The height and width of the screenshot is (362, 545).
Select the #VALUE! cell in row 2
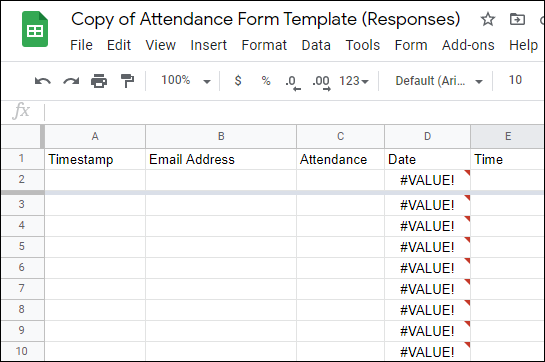(428, 180)
